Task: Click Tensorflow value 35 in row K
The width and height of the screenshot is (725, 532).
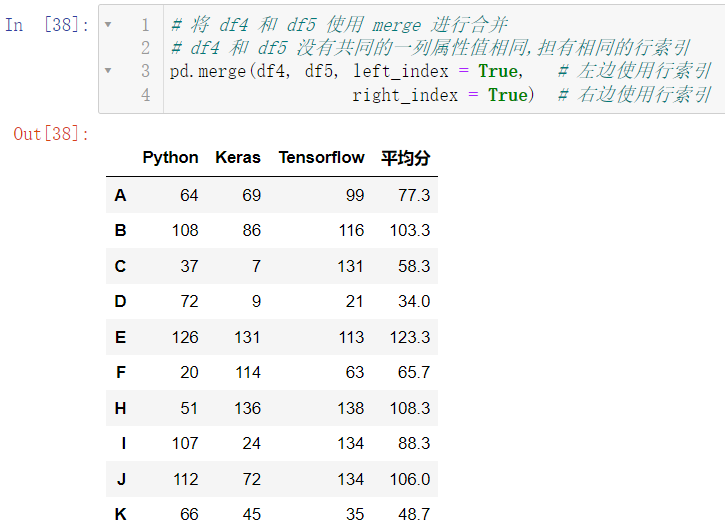Action: (355, 514)
